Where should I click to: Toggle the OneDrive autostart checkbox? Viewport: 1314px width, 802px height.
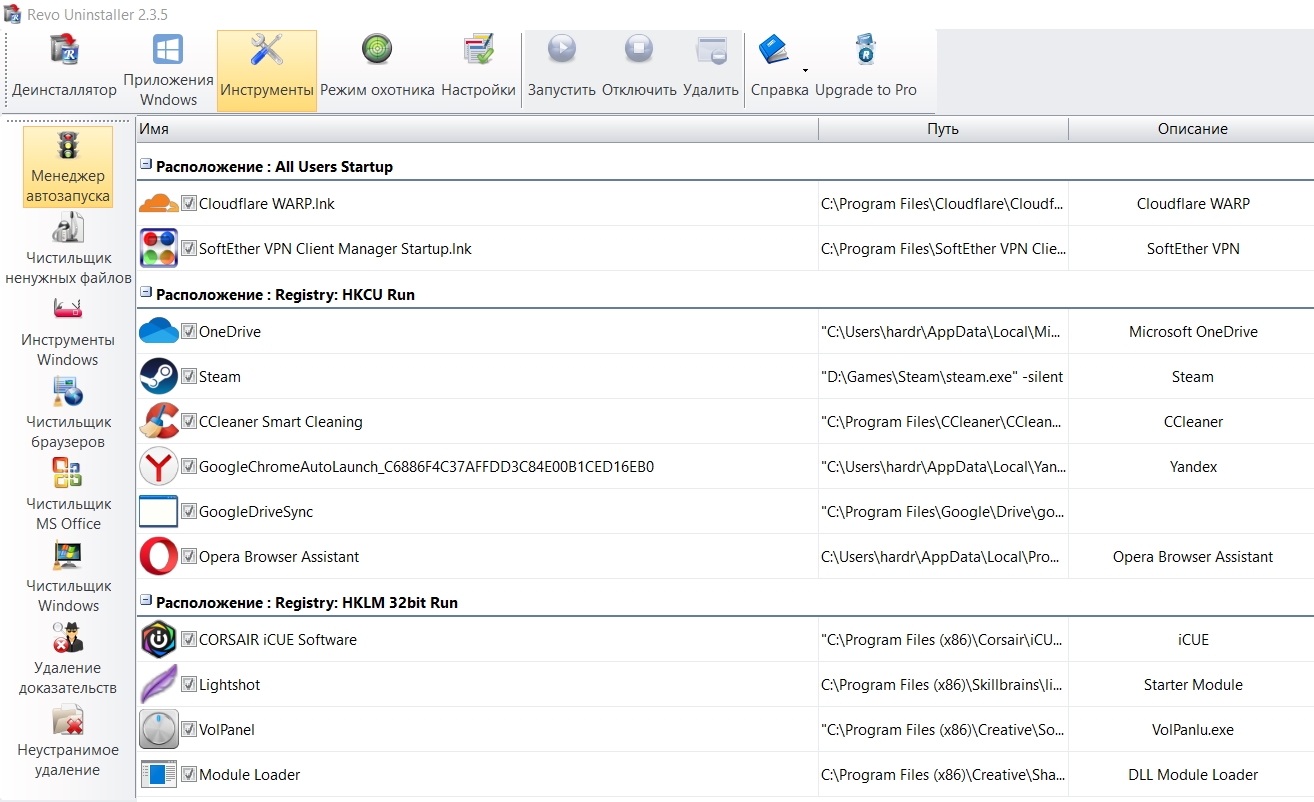coord(188,331)
